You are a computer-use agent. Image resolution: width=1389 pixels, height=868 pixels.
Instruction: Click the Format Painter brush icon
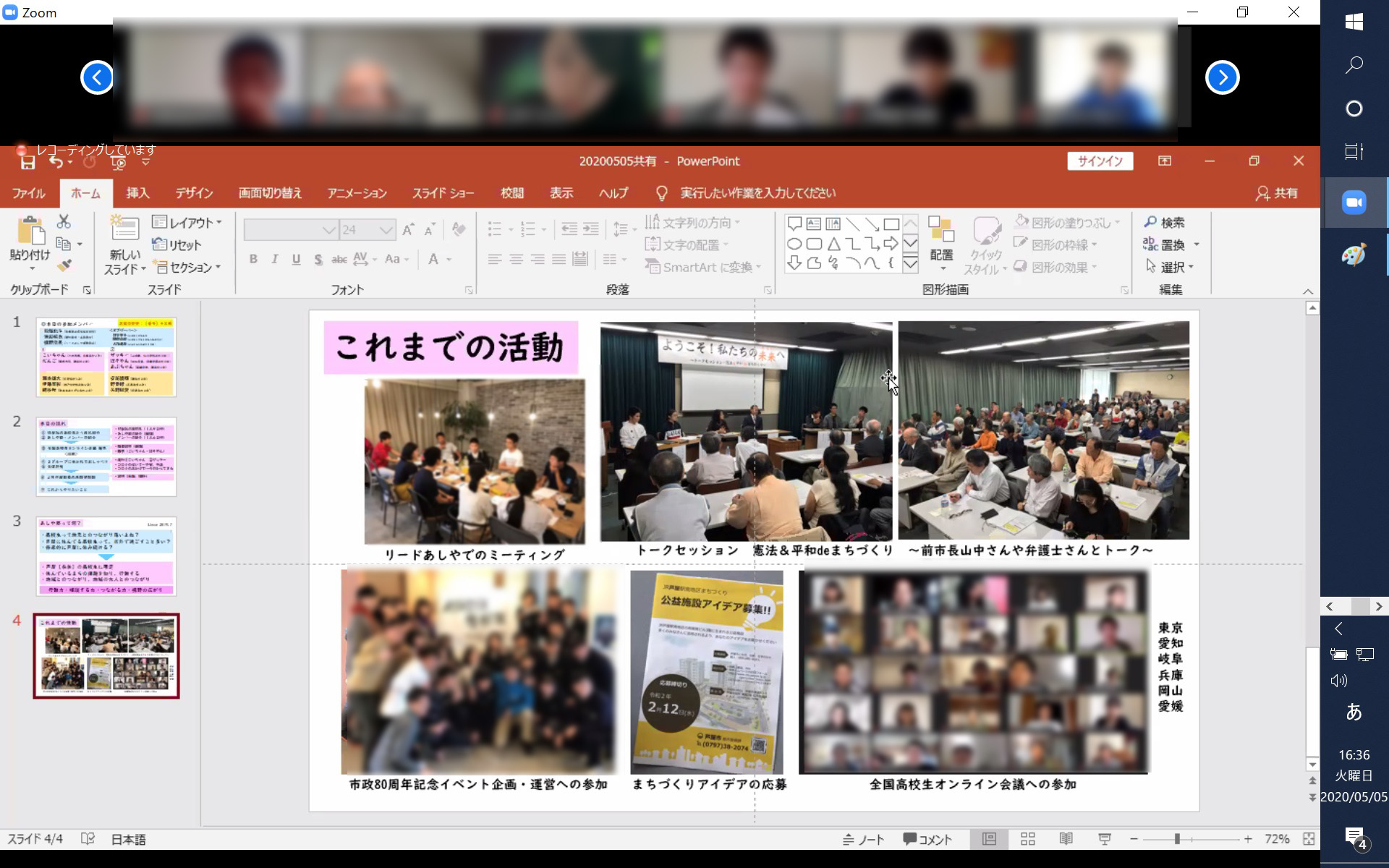[x=64, y=266]
